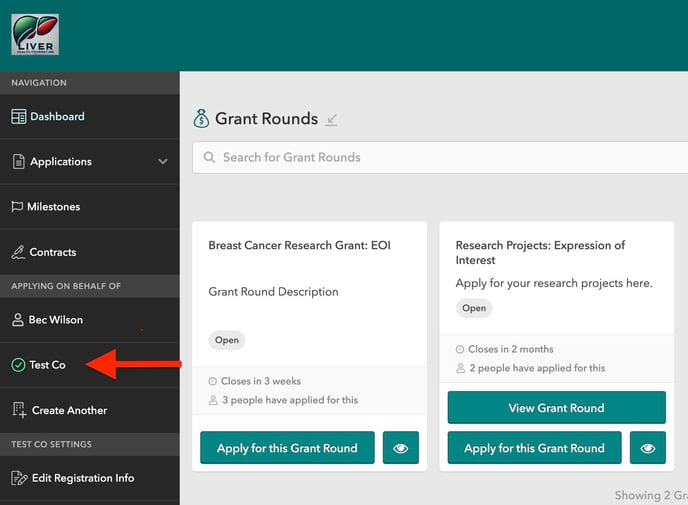Image resolution: width=688 pixels, height=505 pixels.
Task: Click the Milestones flag icon
Action: 17,207
